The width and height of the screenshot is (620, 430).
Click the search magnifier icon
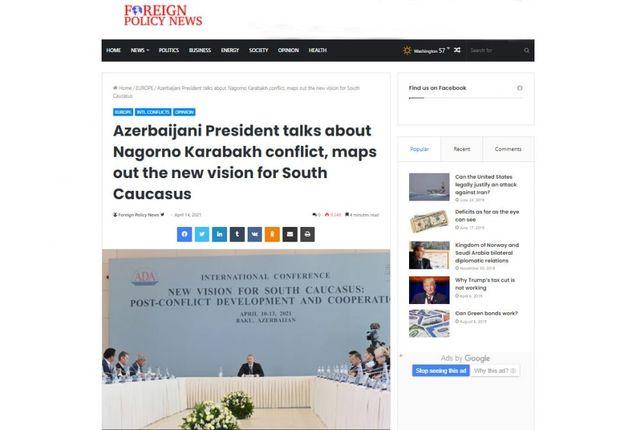tap(527, 51)
